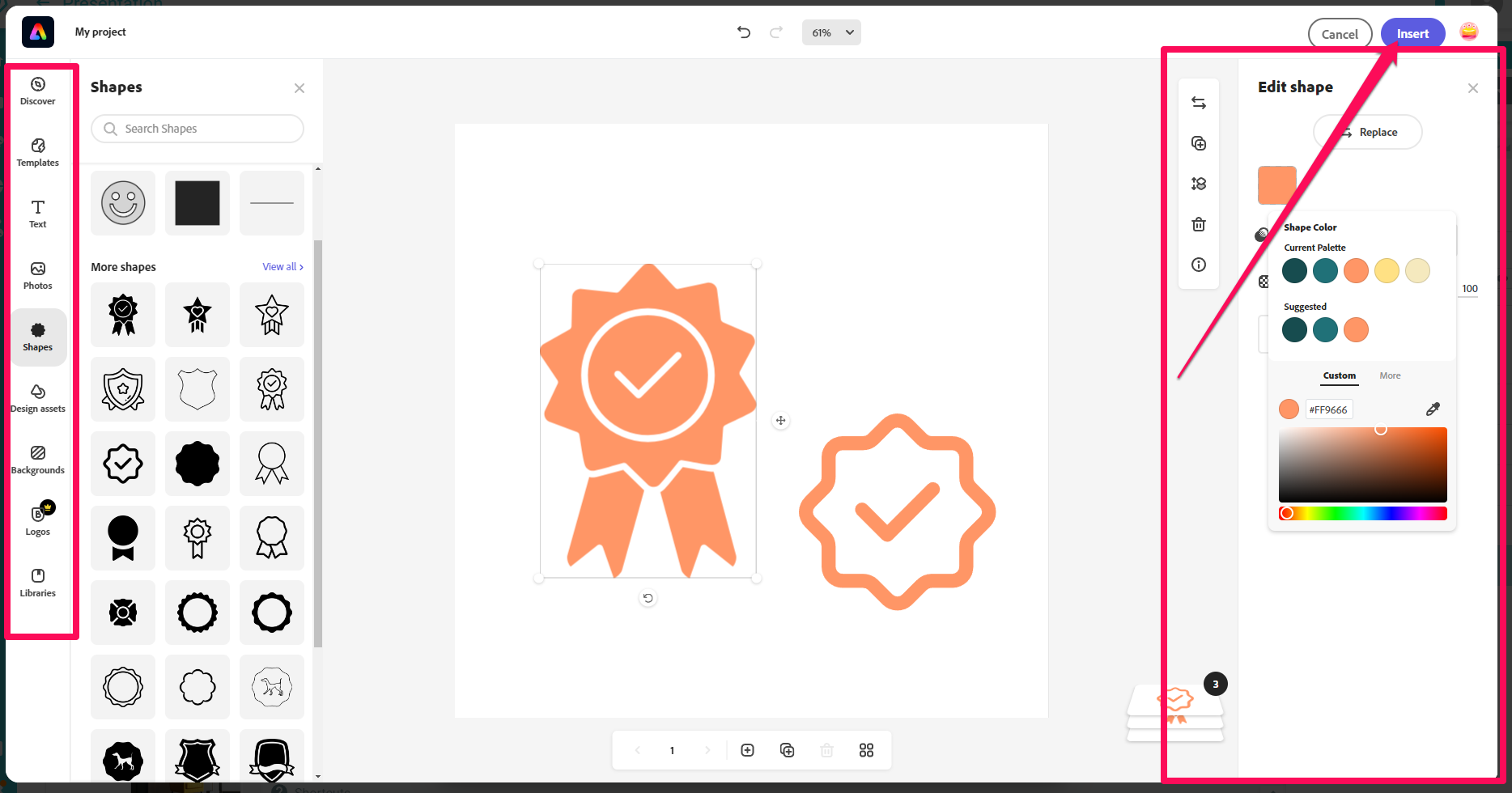This screenshot has width=1512, height=793.
Task: Open the Backgrounds panel in sidebar
Action: point(38,460)
